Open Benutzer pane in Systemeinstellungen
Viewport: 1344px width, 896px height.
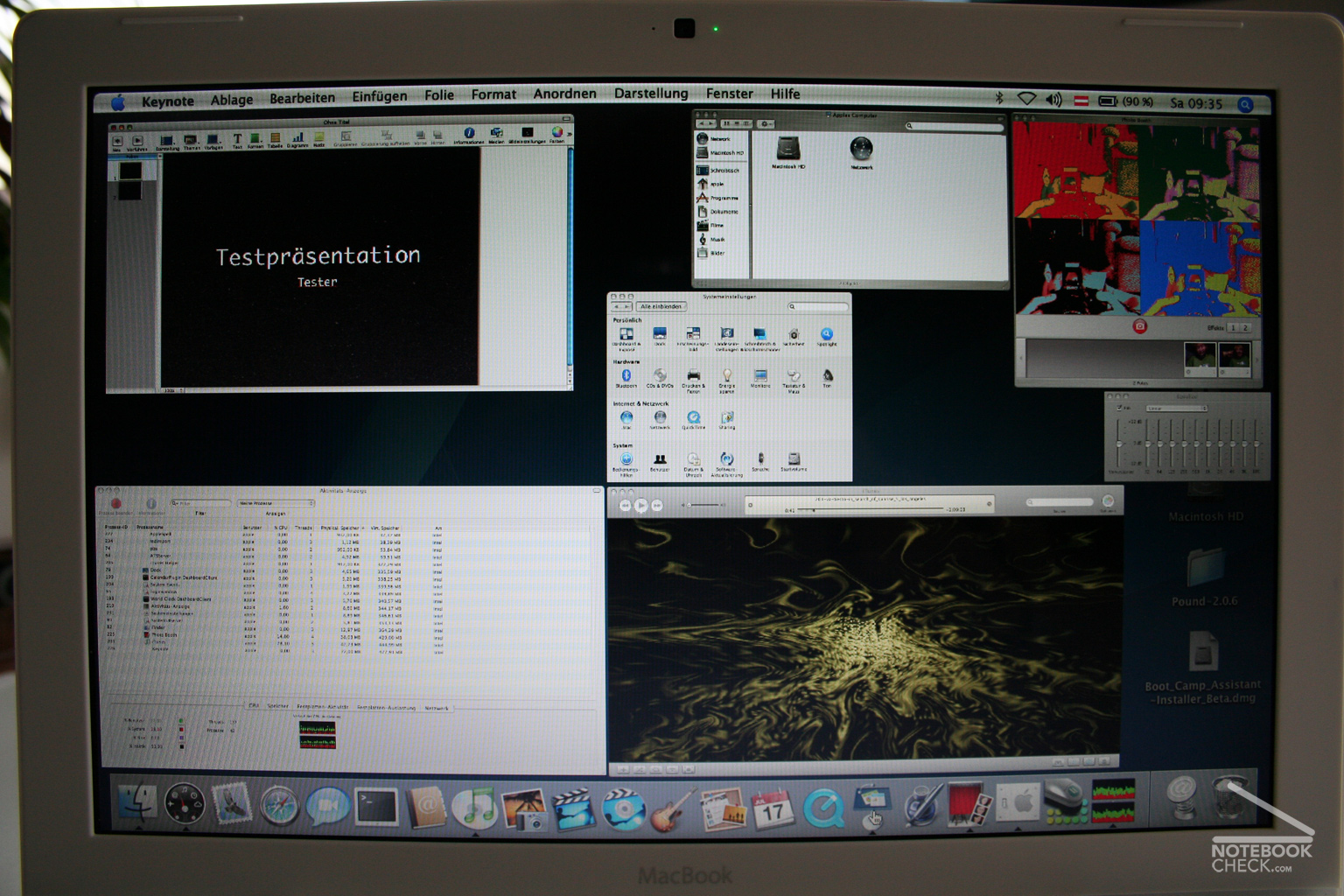pos(660,459)
